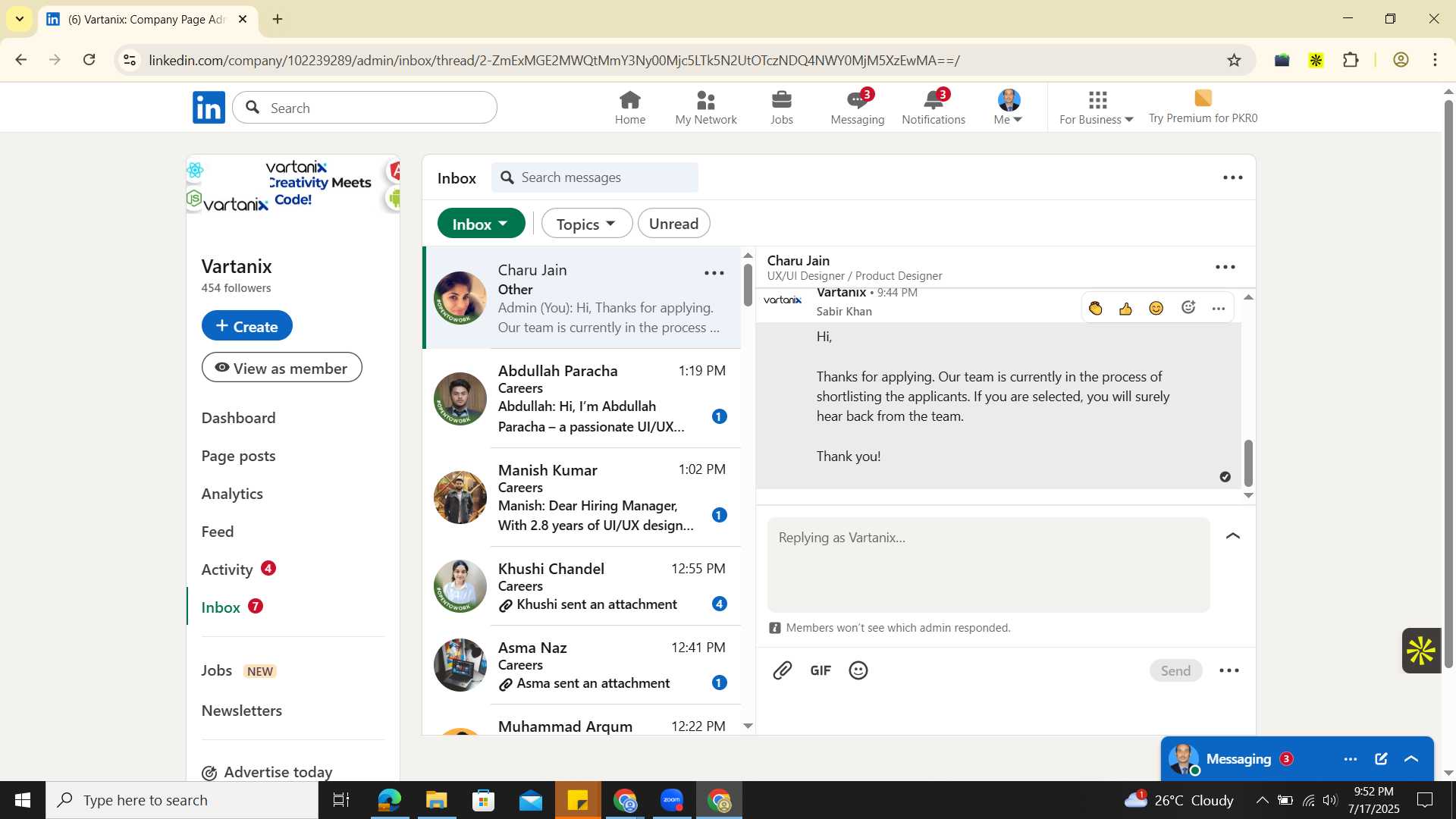Open Charu Jain conversation options

[714, 274]
